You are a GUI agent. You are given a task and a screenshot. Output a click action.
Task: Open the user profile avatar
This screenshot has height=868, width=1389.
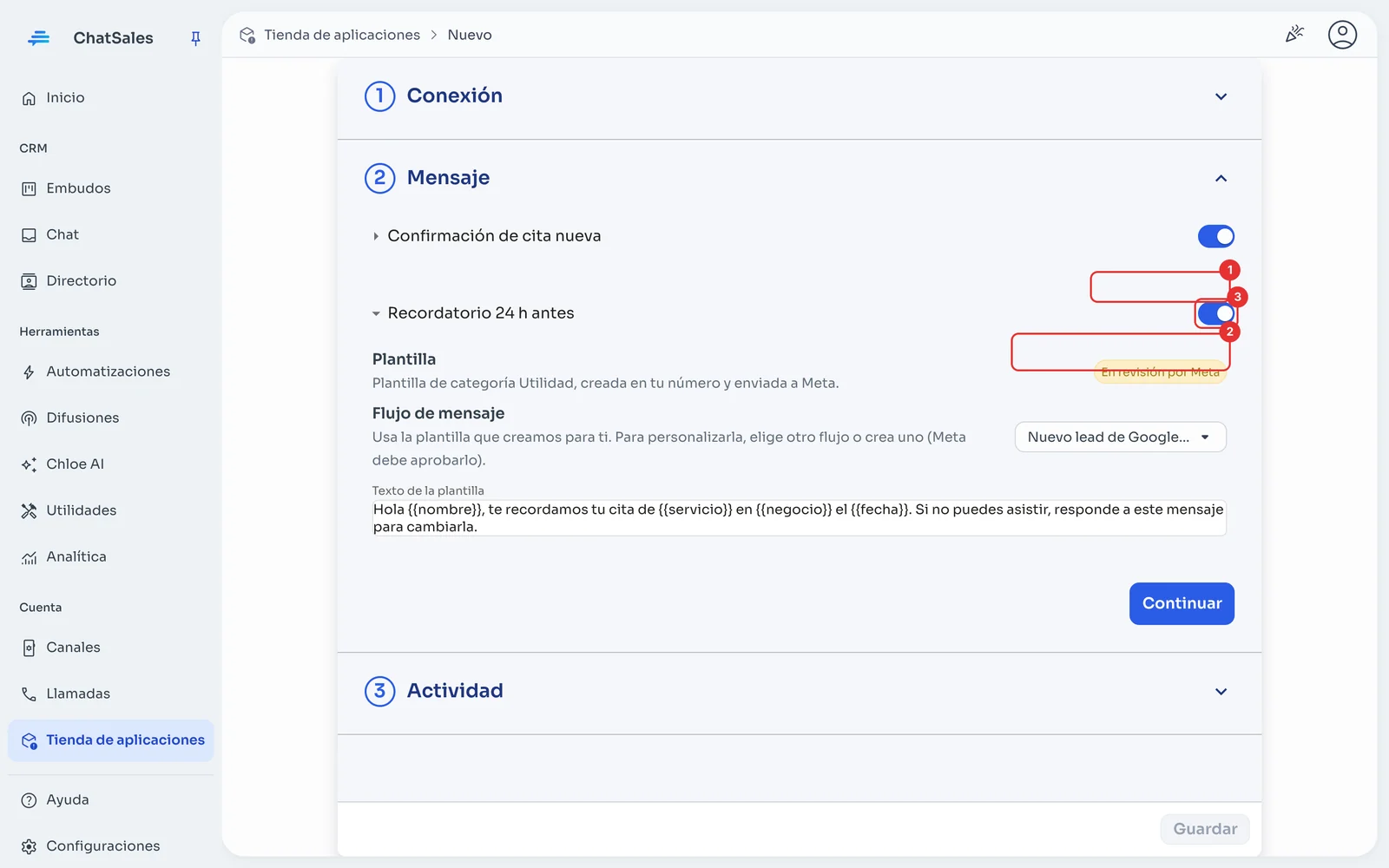pos(1342,35)
